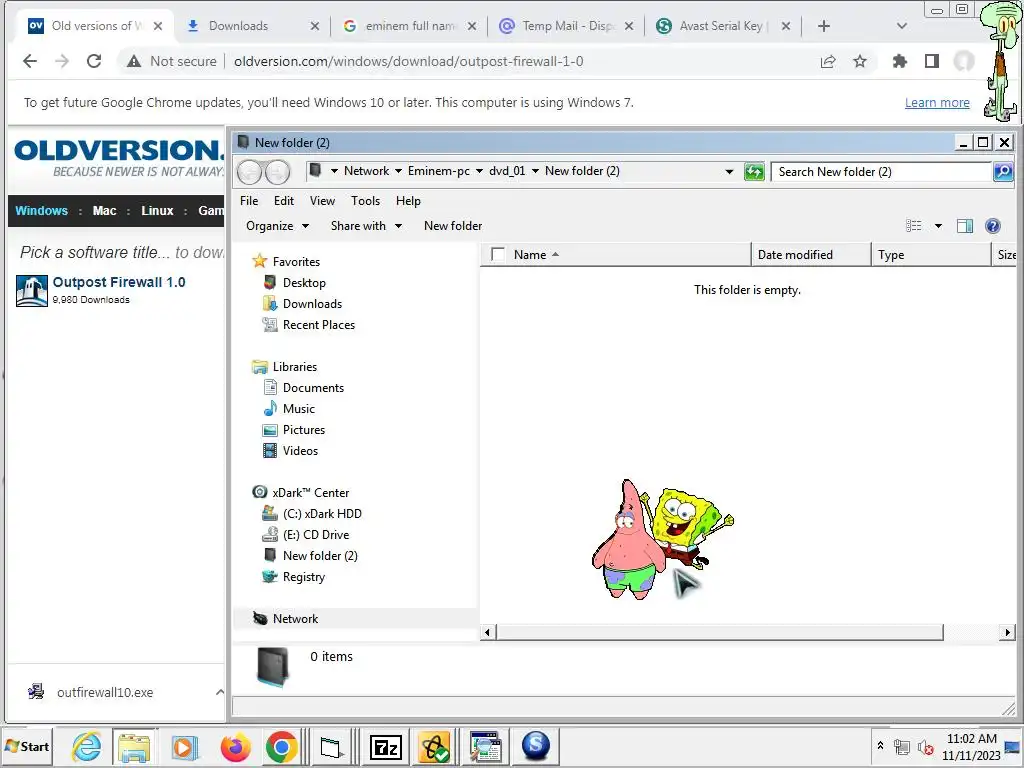Expand options for outfirewall10.exe download
Screen dimensions: 1024x768
(x=219, y=692)
